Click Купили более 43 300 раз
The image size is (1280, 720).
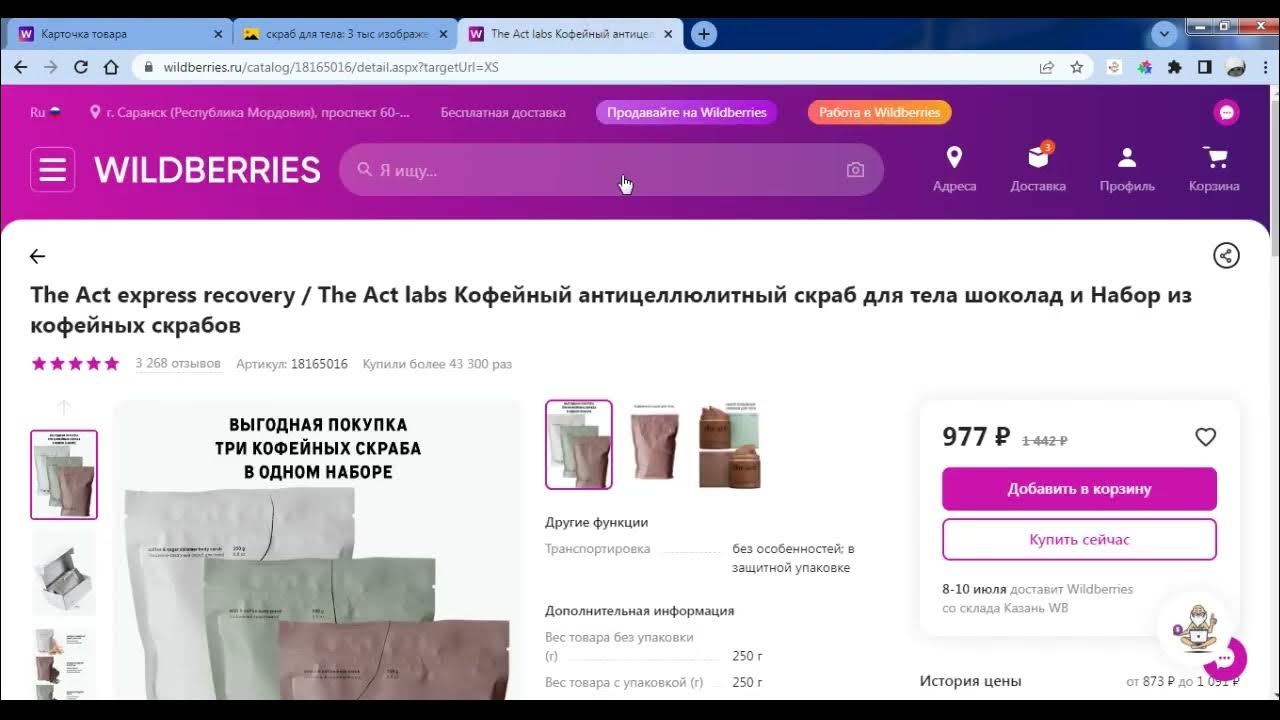[437, 364]
